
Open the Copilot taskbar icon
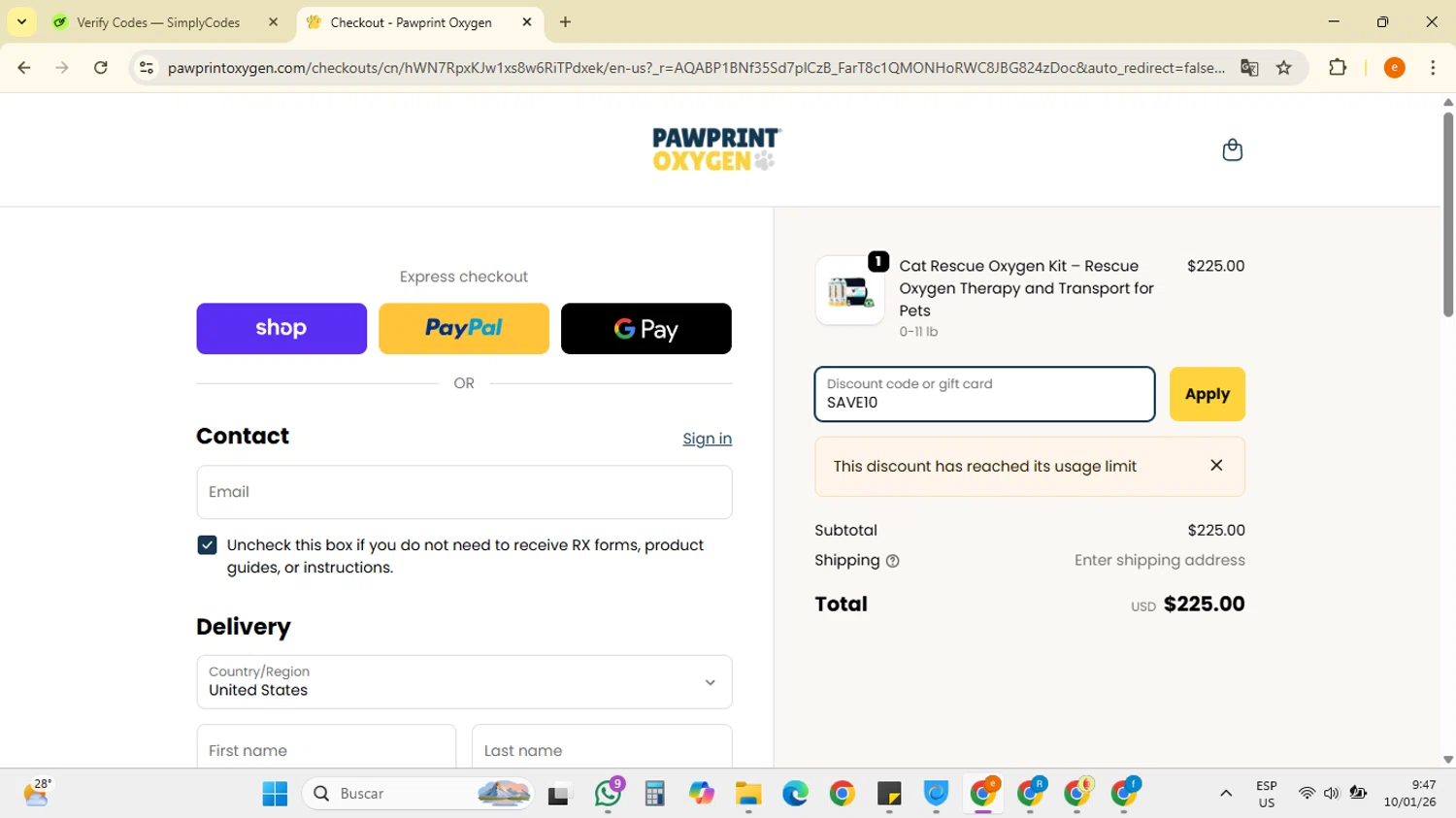pos(702,794)
